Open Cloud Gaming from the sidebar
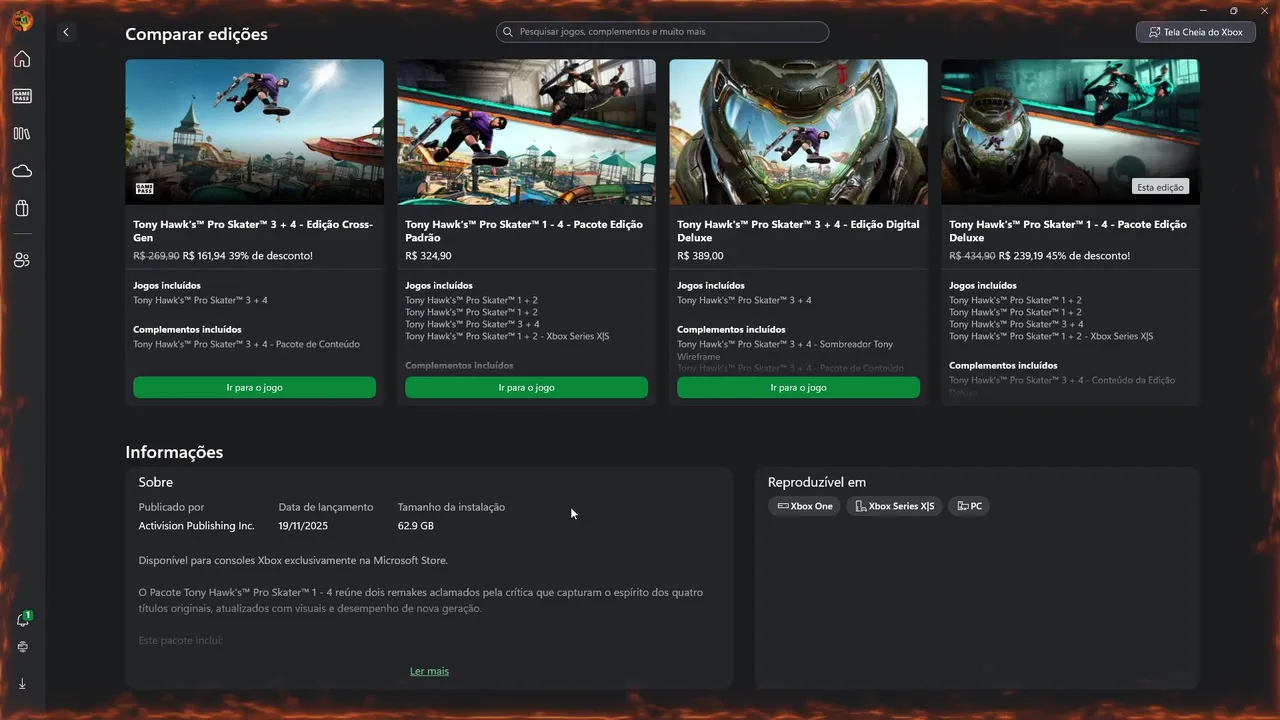 coord(22,172)
